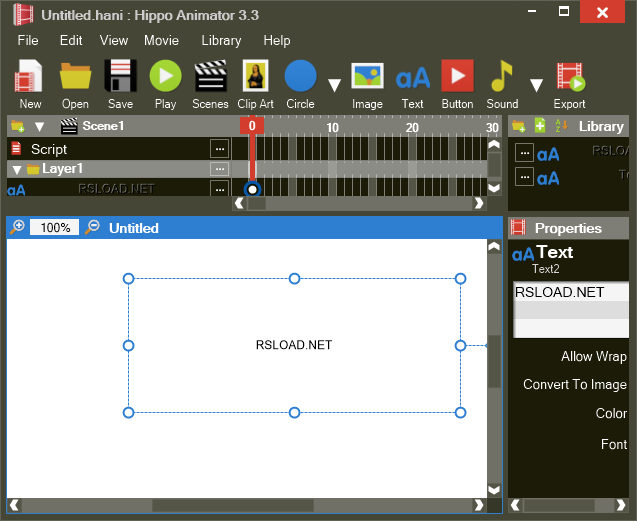Click the timeline's up scroll arrow
The width and height of the screenshot is (637, 521).
point(494,144)
